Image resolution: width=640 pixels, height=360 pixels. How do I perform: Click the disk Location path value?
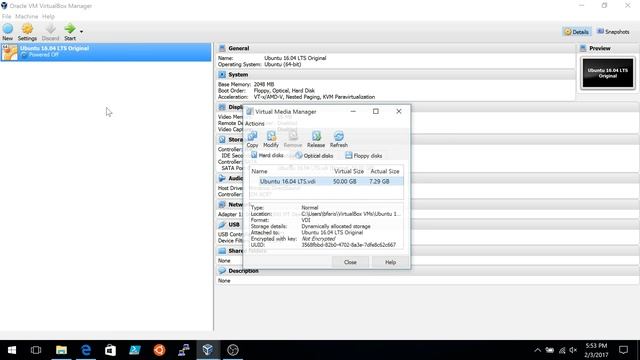(x=351, y=214)
